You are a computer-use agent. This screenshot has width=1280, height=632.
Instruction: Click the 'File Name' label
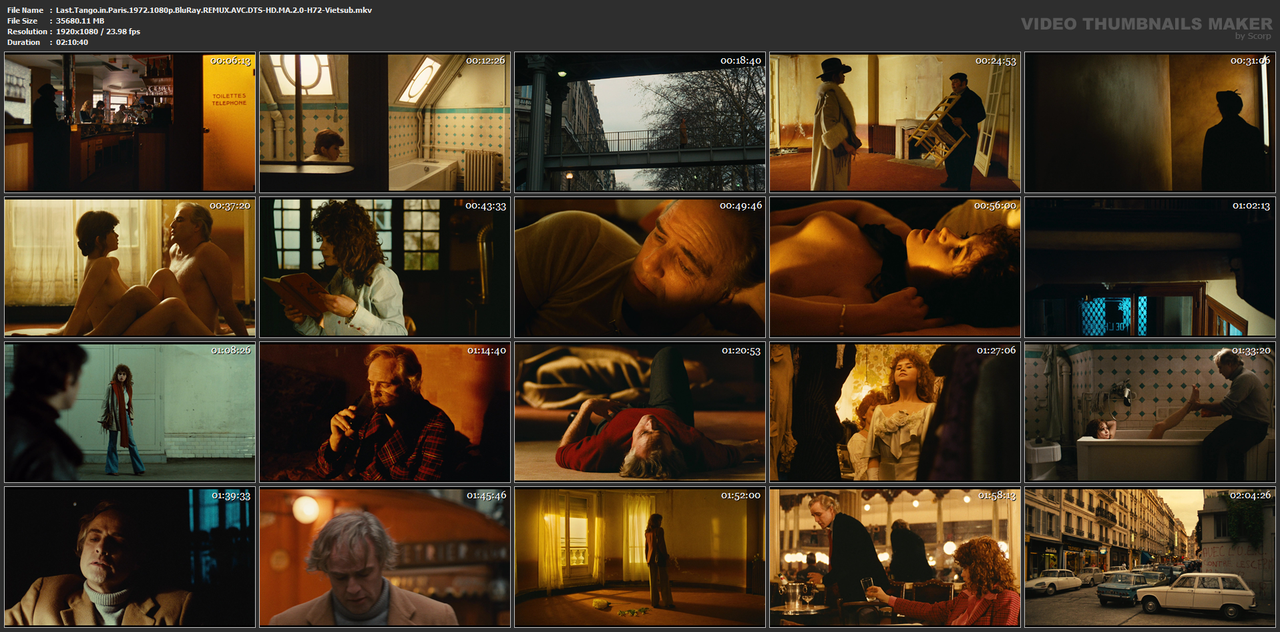click(25, 9)
